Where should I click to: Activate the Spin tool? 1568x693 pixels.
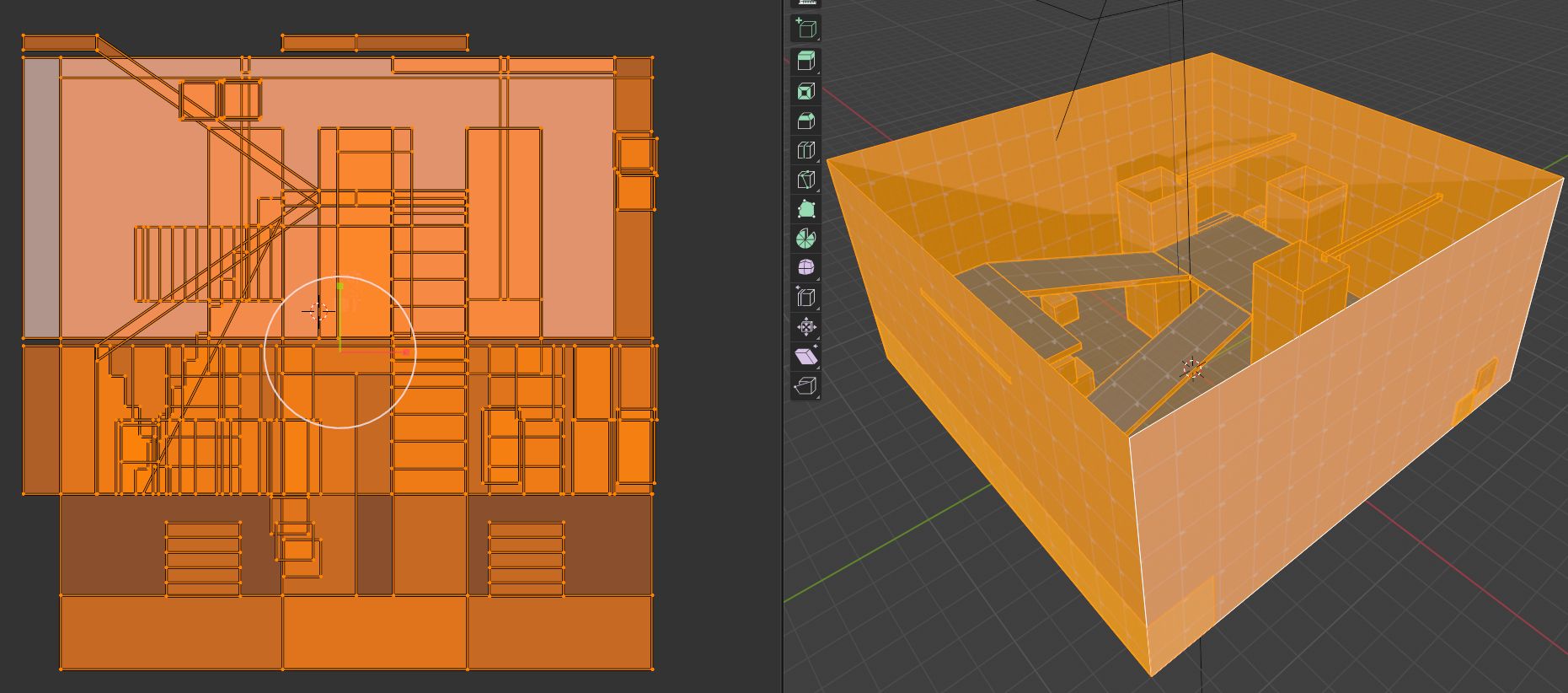[x=805, y=239]
